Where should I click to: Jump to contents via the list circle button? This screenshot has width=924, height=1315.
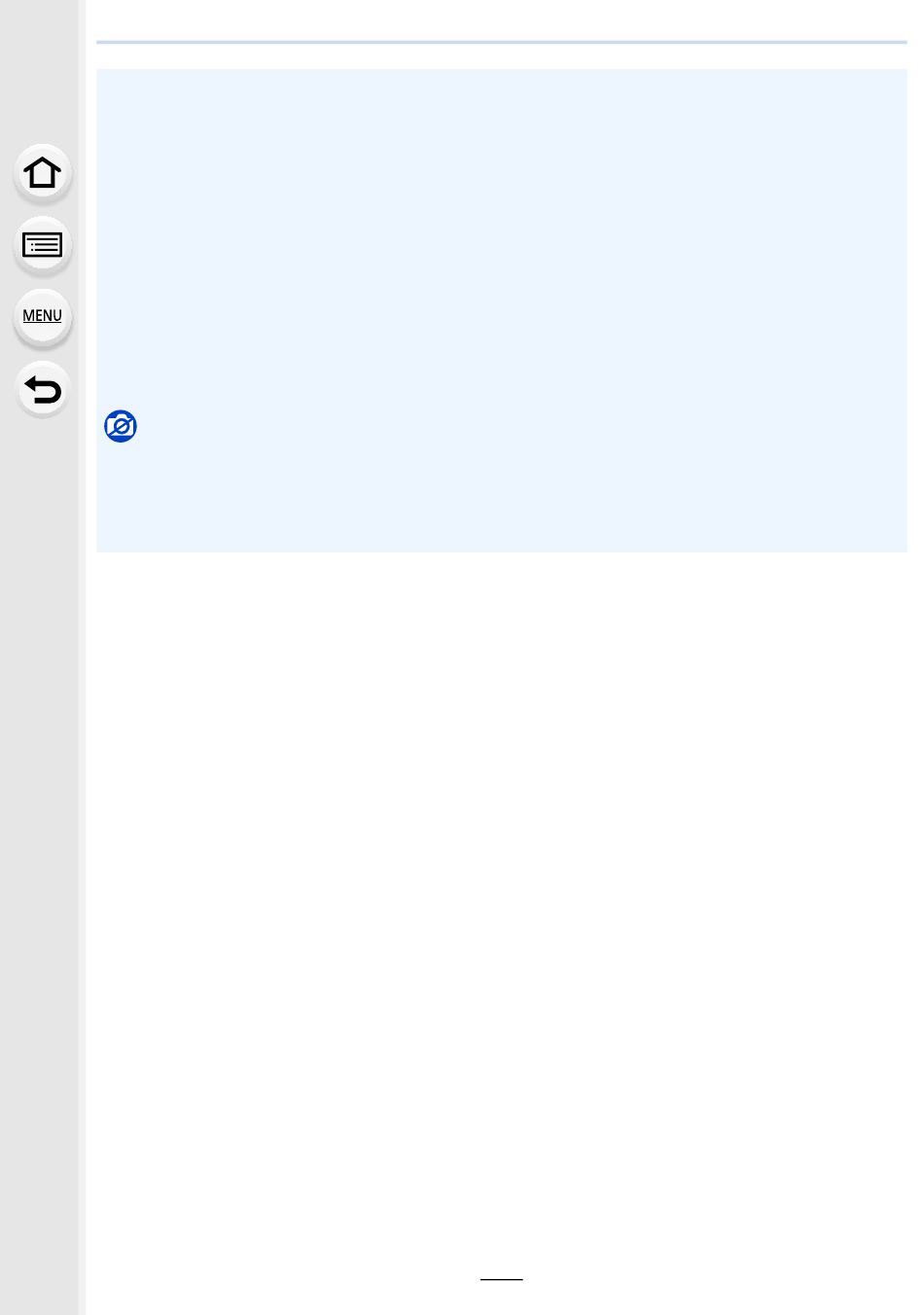click(42, 245)
